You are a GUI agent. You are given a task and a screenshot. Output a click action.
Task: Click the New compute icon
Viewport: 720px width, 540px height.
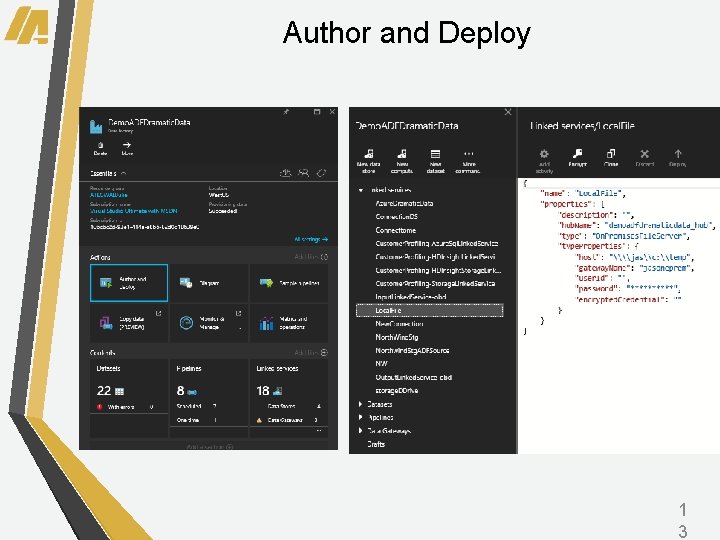(402, 154)
